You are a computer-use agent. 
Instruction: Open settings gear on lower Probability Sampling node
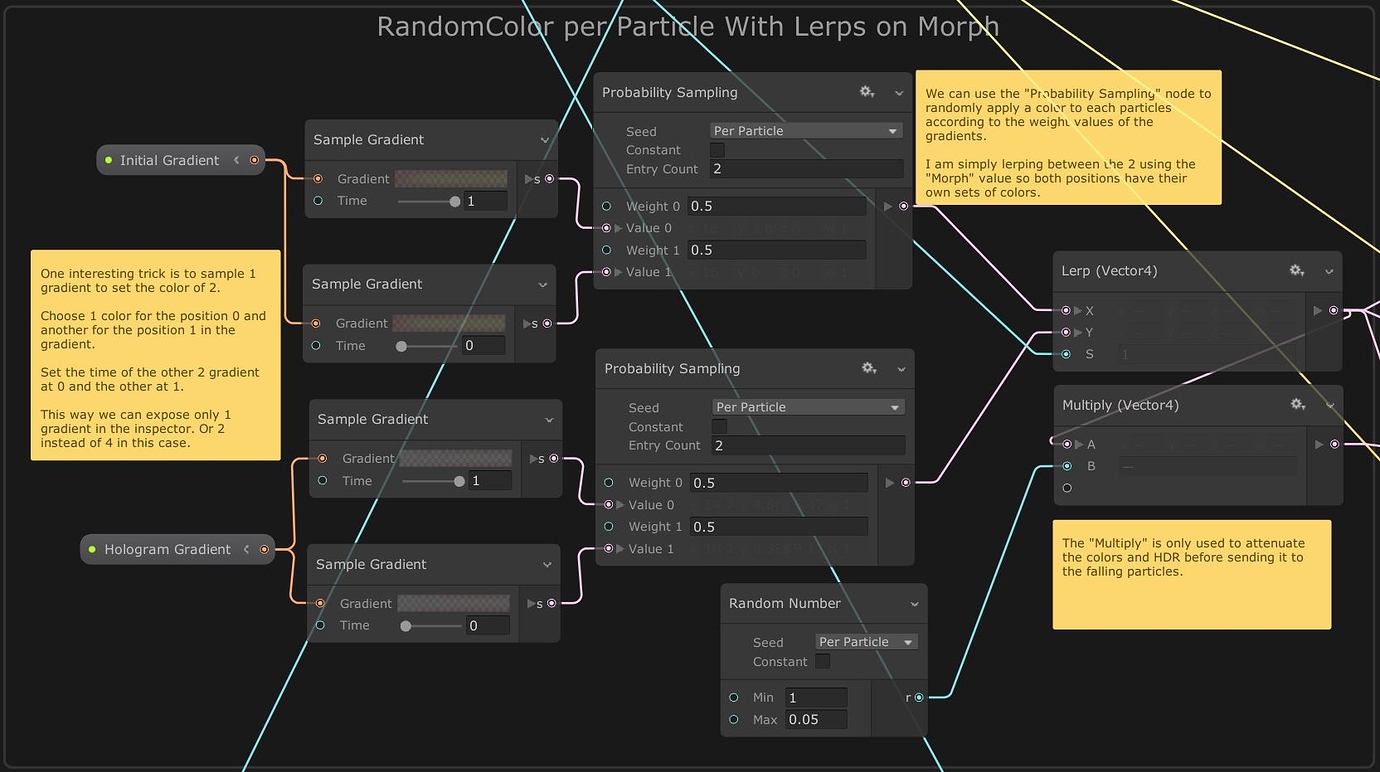[868, 368]
